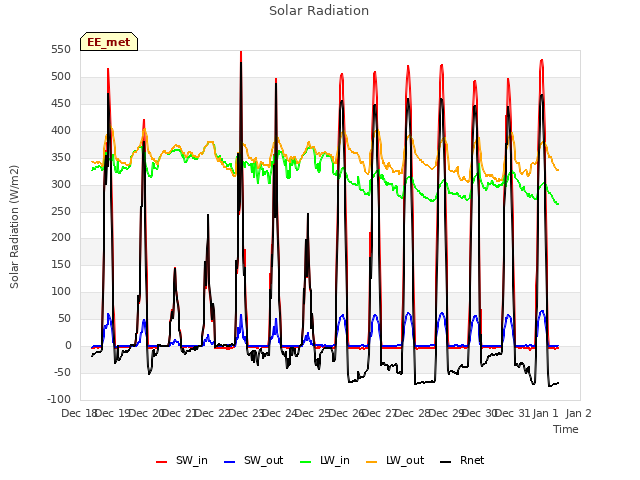Click the SW_out legend label
Viewport: 640px width, 480px height.
(x=263, y=460)
